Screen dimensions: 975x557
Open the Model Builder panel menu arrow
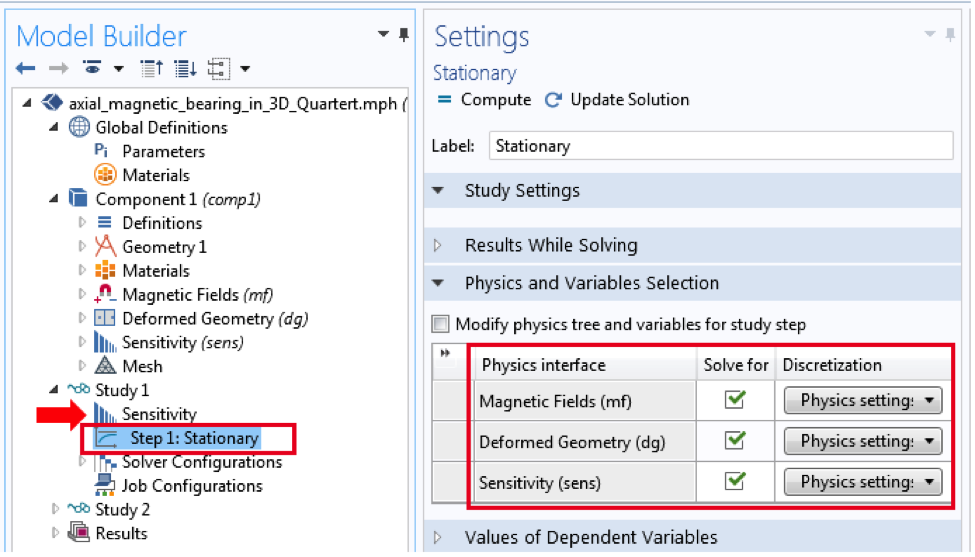(x=384, y=34)
